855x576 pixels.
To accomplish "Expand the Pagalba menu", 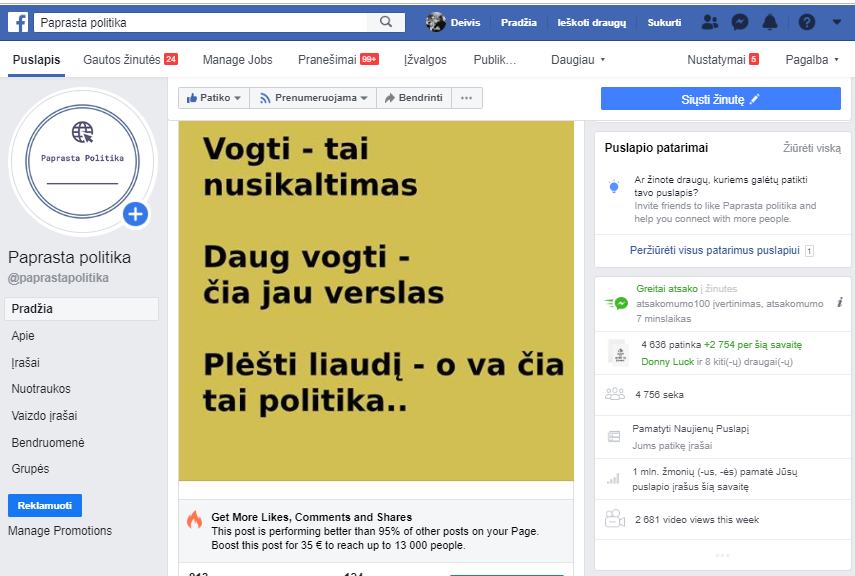I will coord(811,60).
